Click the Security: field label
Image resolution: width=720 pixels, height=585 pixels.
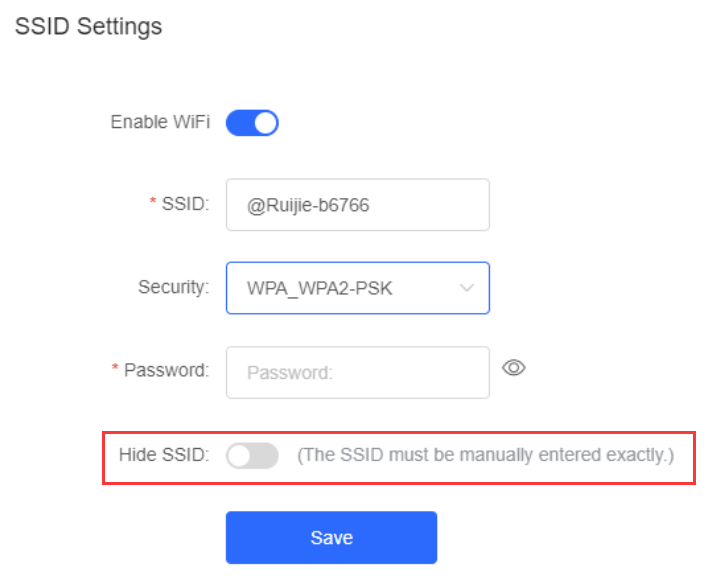(174, 287)
